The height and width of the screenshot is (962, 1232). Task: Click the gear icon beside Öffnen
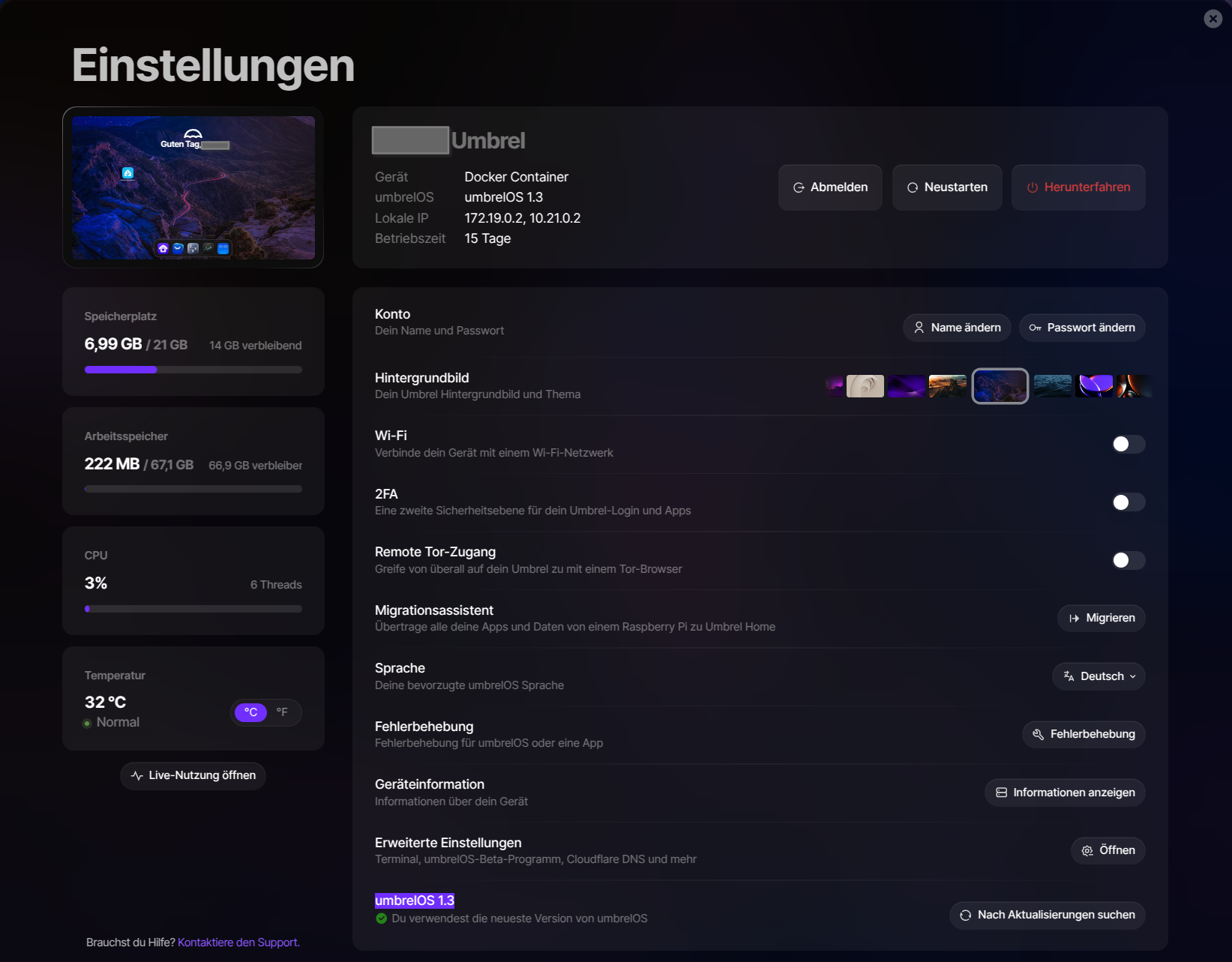pyautogui.click(x=1087, y=850)
